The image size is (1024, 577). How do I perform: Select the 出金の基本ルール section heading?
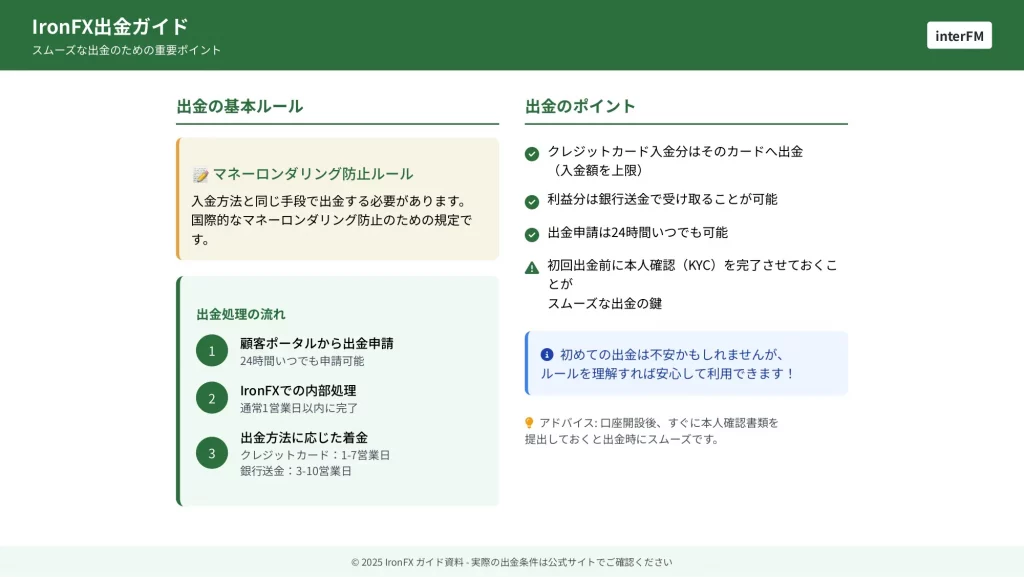tap(239, 106)
